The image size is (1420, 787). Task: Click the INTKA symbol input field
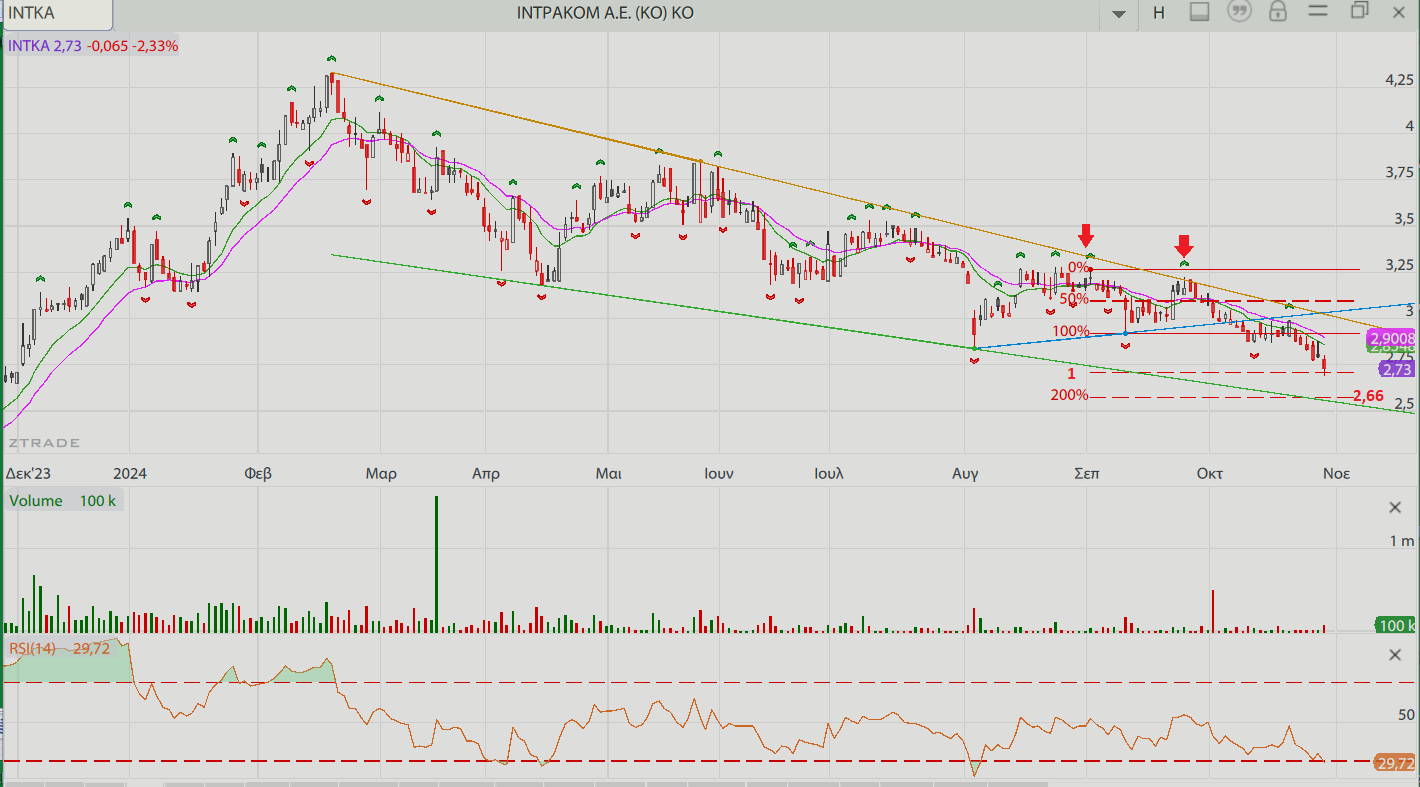57,14
